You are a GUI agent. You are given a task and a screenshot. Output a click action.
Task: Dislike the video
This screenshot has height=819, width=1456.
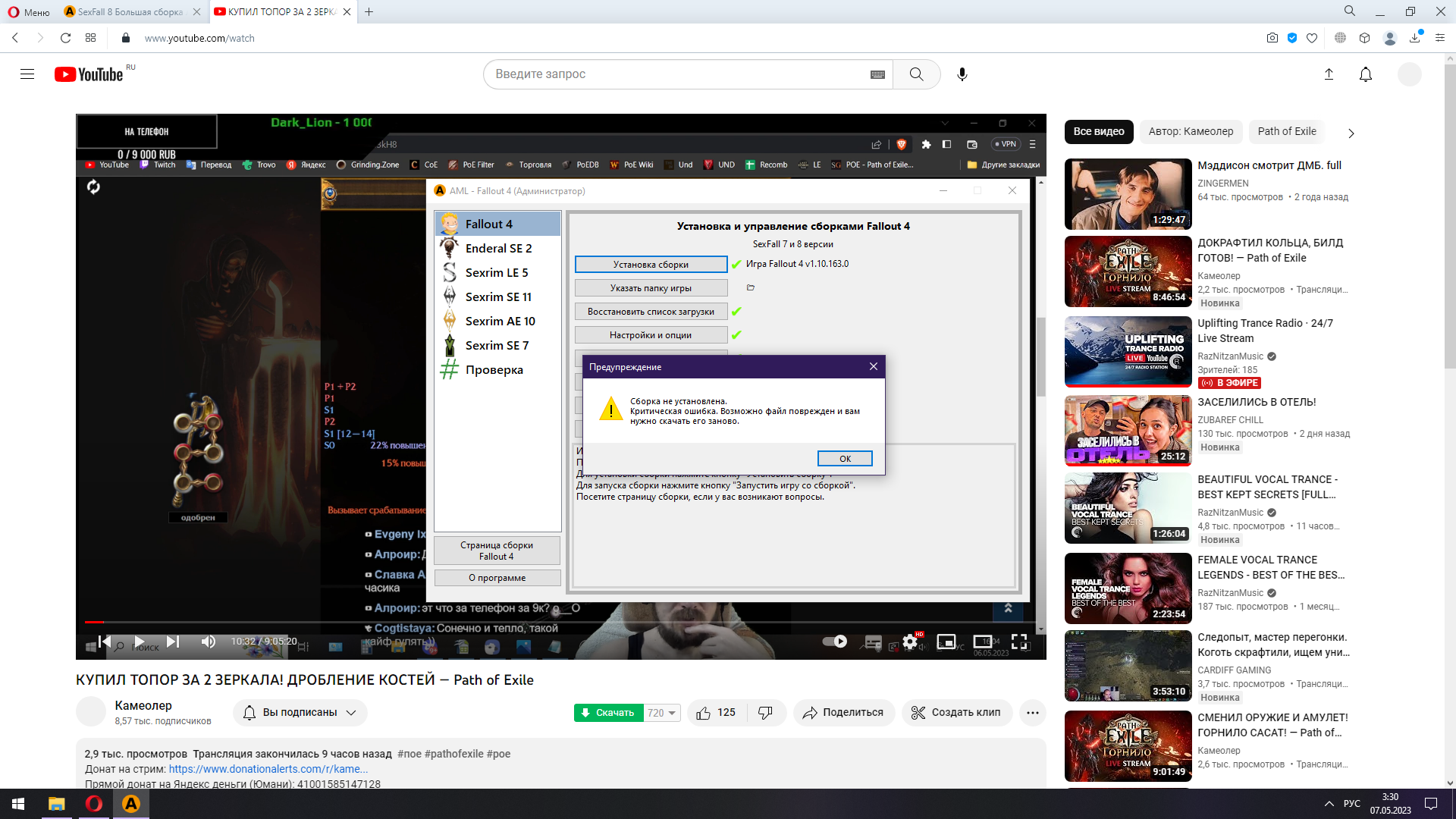click(765, 713)
